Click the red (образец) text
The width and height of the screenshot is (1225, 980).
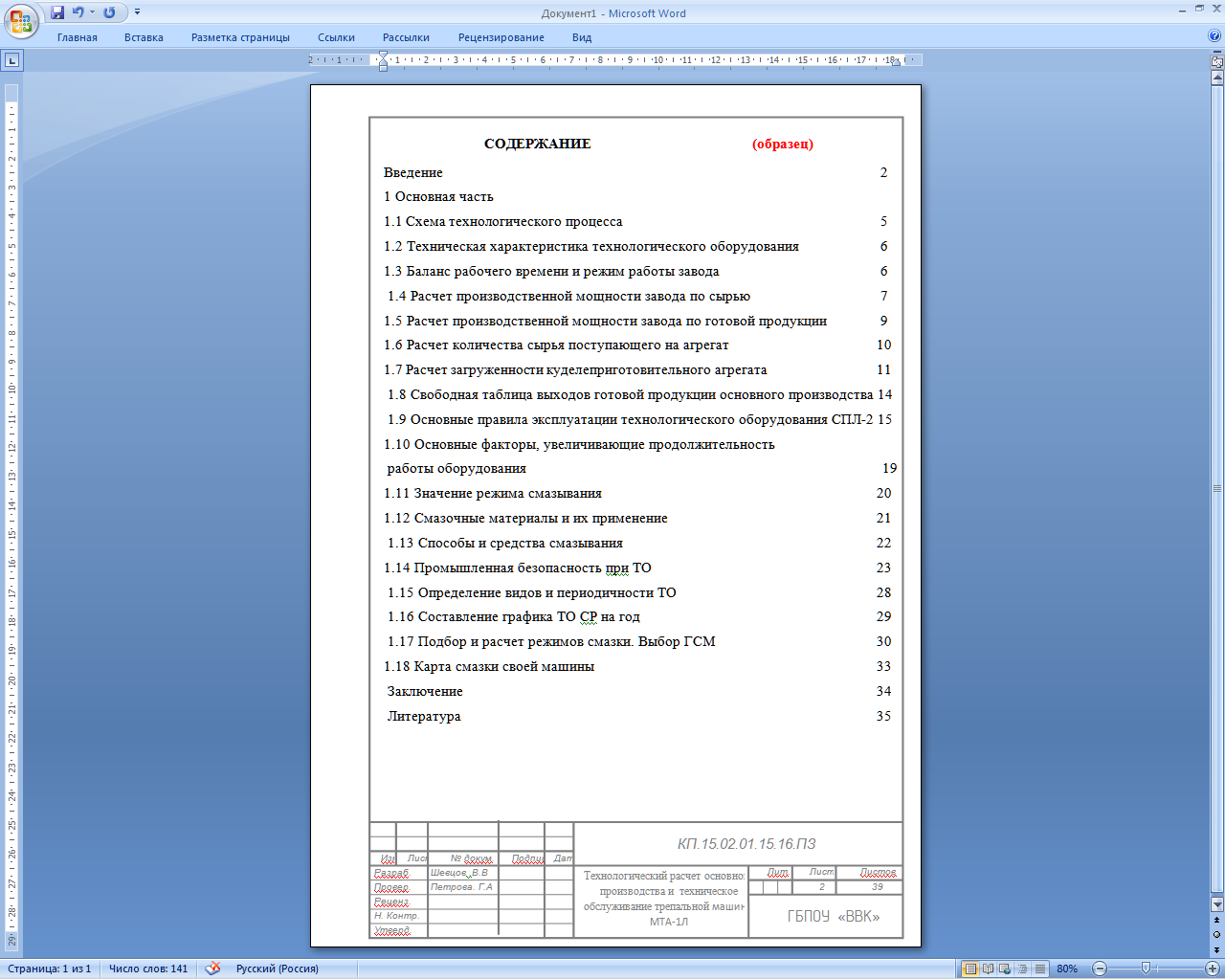tap(783, 144)
